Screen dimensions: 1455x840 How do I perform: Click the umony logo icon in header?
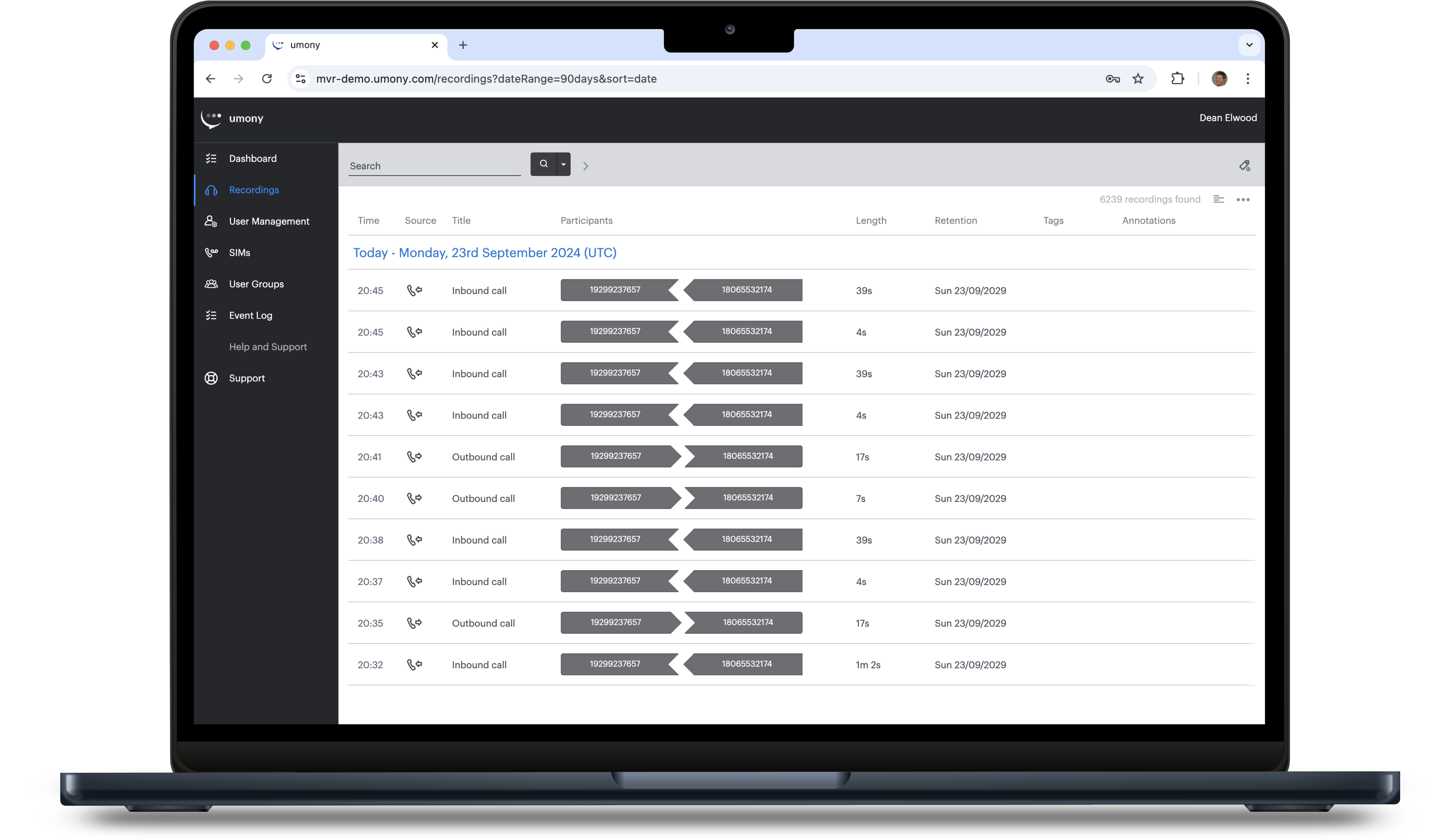211,119
